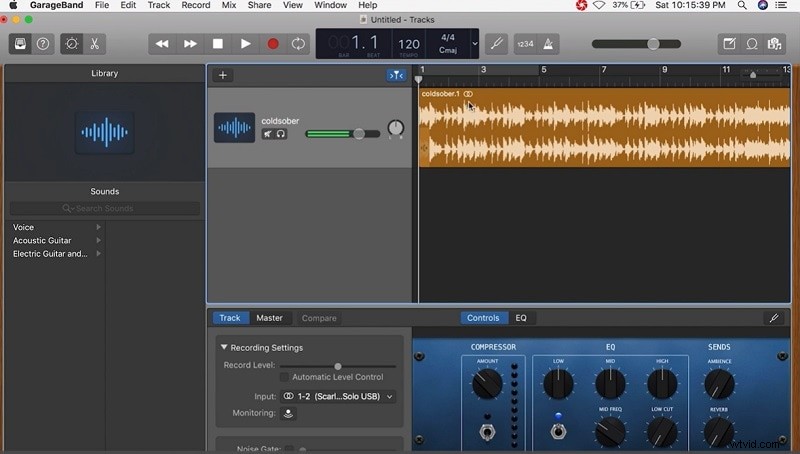Screen dimensions: 800x454
Task: Enable Automatic Level Control checkbox
Action: [x=284, y=377]
